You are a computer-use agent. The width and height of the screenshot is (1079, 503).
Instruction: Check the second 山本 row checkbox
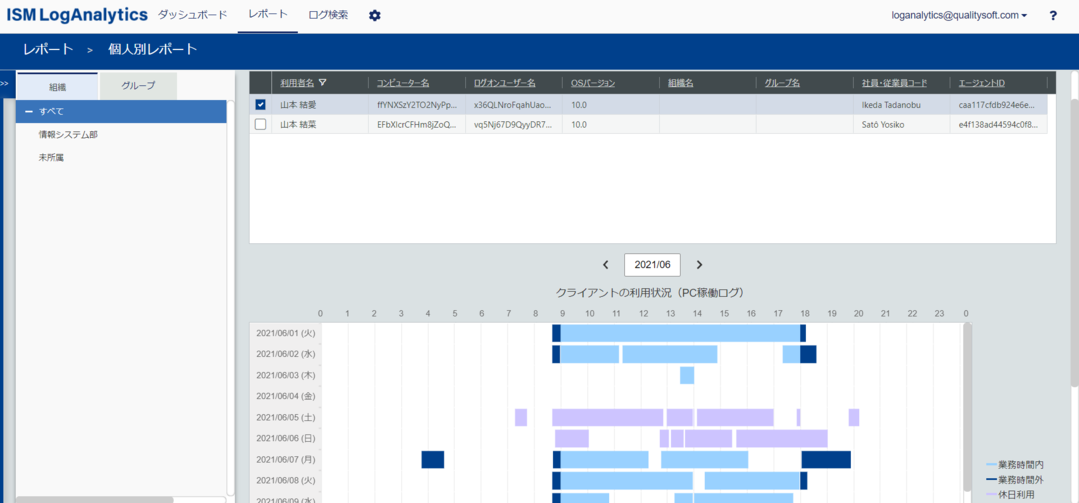tap(261, 124)
